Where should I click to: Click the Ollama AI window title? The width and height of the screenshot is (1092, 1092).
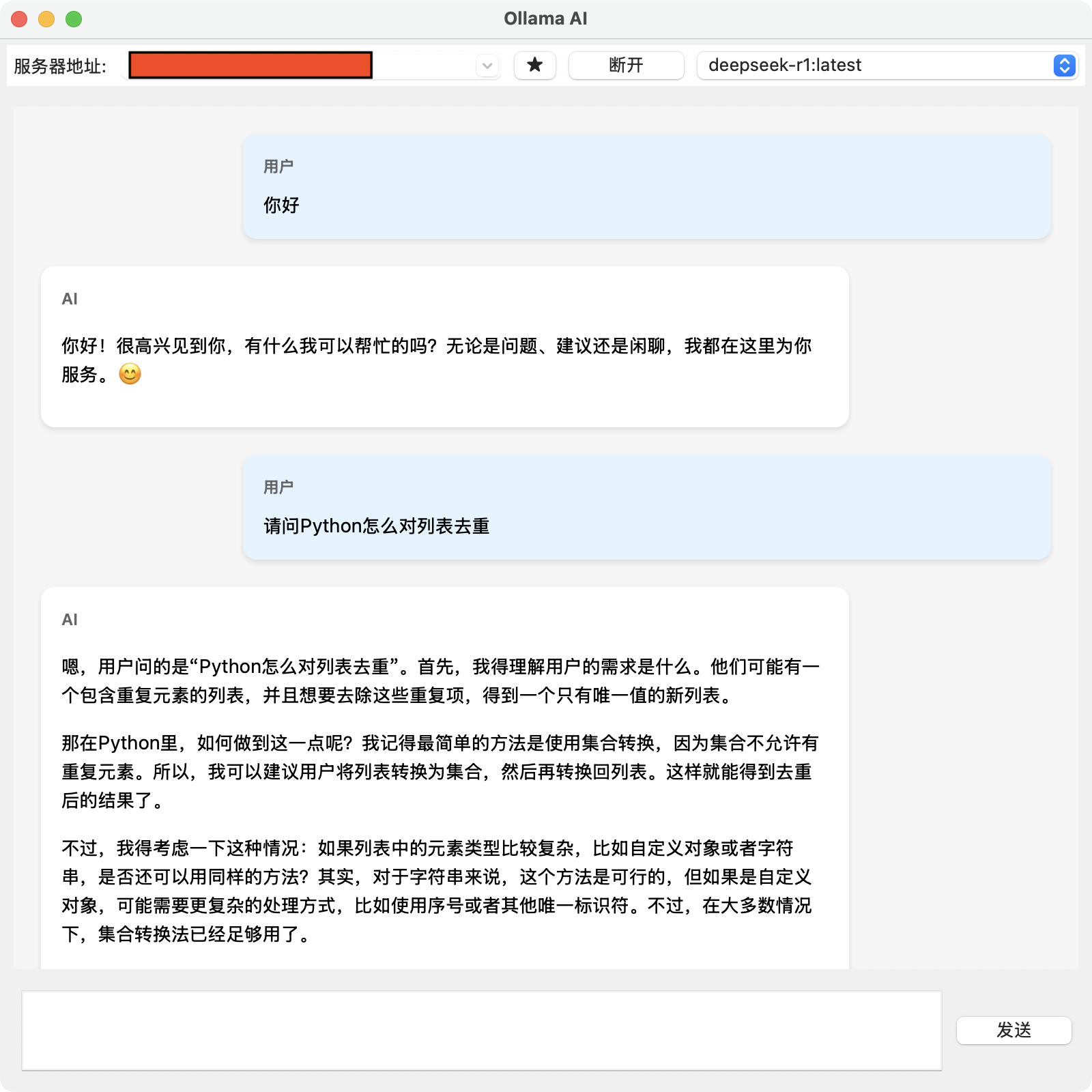click(545, 18)
